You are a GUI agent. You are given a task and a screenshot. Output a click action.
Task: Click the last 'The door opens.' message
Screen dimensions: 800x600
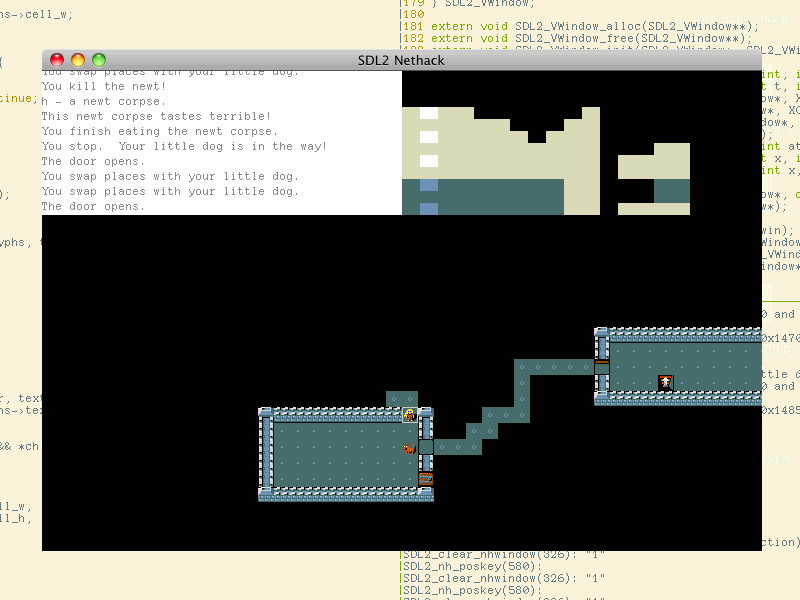pyautogui.click(x=93, y=206)
